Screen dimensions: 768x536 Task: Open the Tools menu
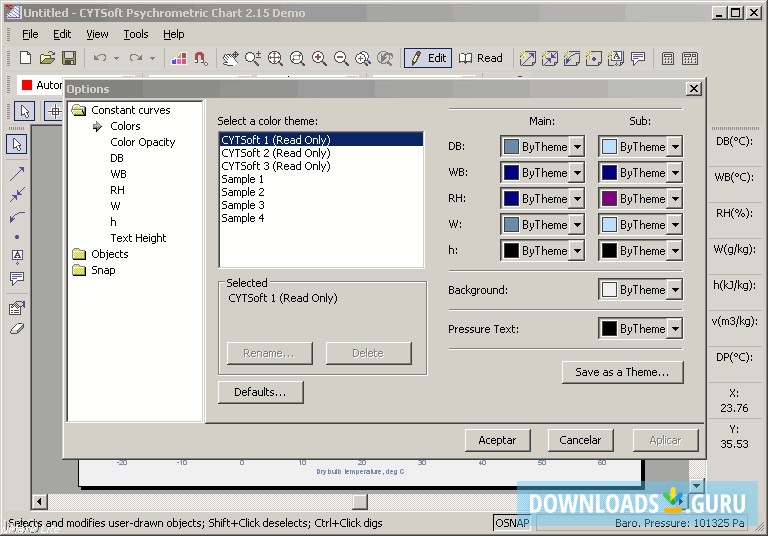click(135, 34)
